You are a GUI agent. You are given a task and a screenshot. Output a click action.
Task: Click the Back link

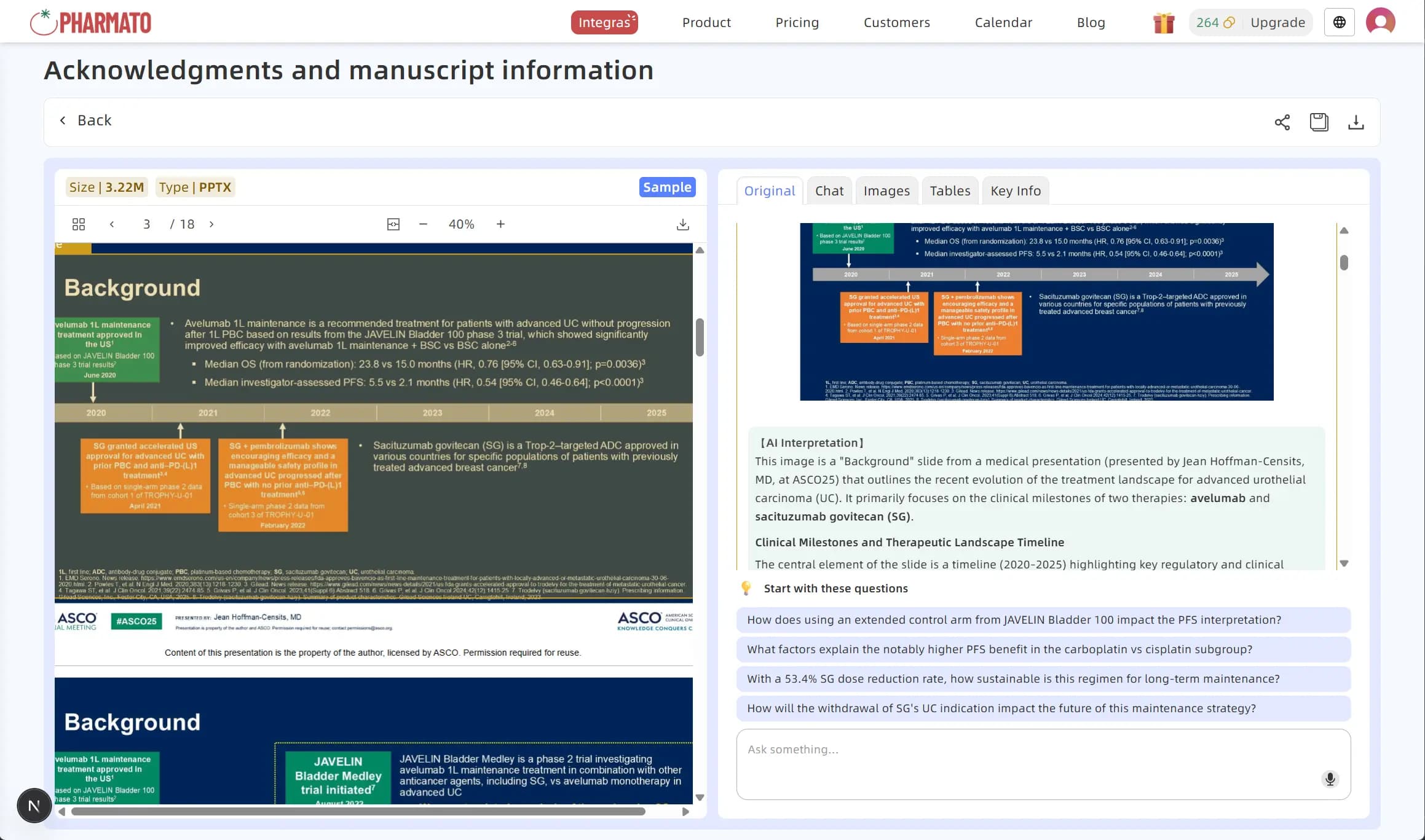(86, 120)
